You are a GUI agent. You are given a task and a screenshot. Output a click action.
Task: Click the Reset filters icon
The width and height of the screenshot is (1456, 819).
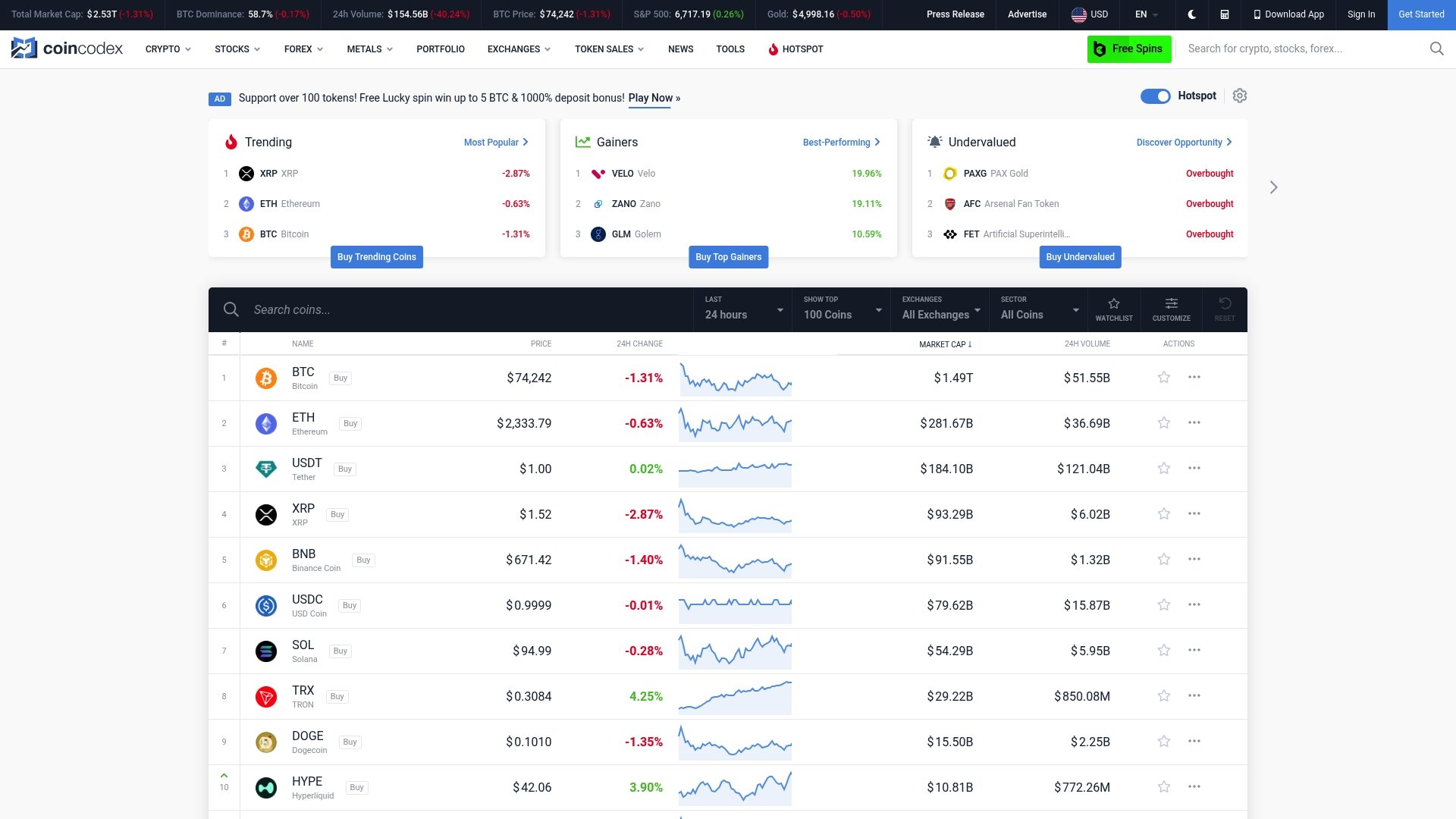click(x=1225, y=309)
